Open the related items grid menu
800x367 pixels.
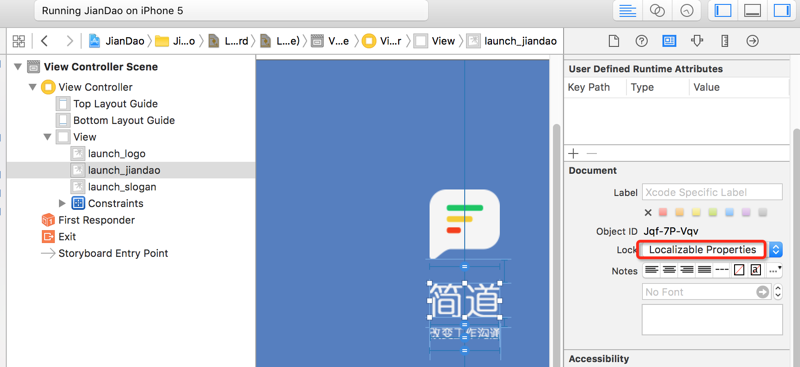[19, 41]
